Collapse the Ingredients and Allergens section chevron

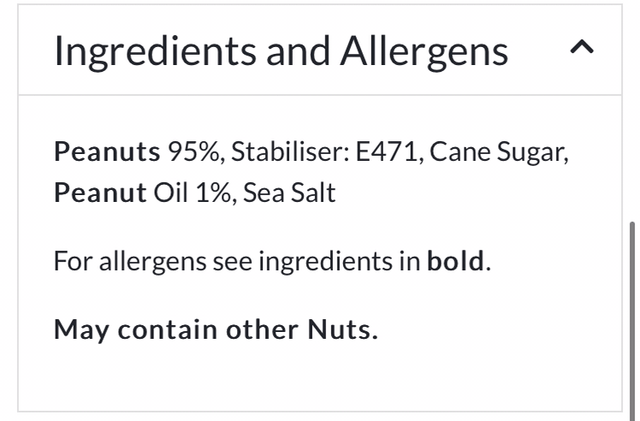pyautogui.click(x=581, y=48)
